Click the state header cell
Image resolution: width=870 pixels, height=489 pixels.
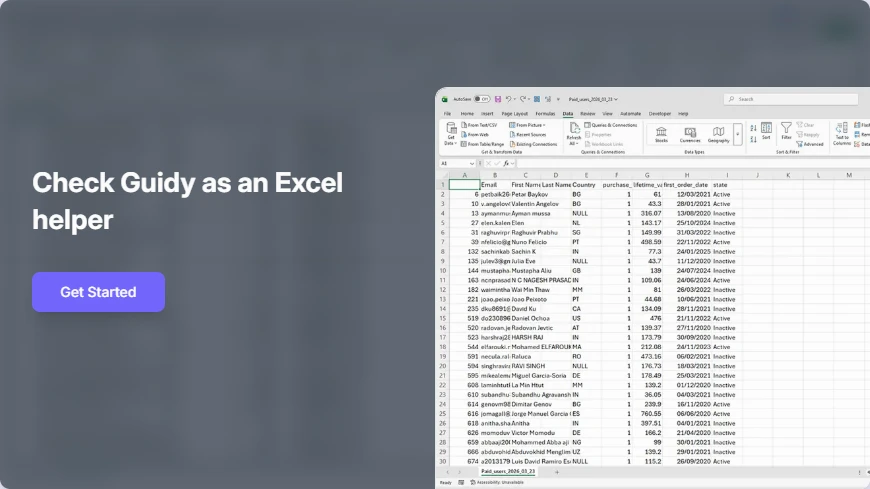[x=727, y=185]
